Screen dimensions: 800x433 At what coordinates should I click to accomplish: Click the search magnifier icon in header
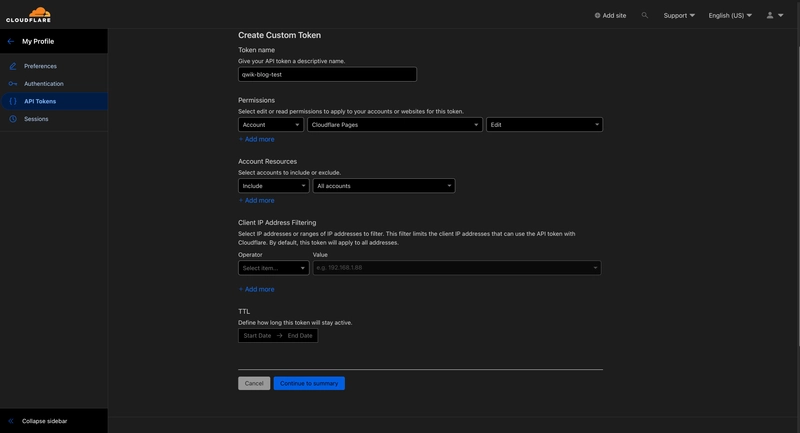(645, 15)
